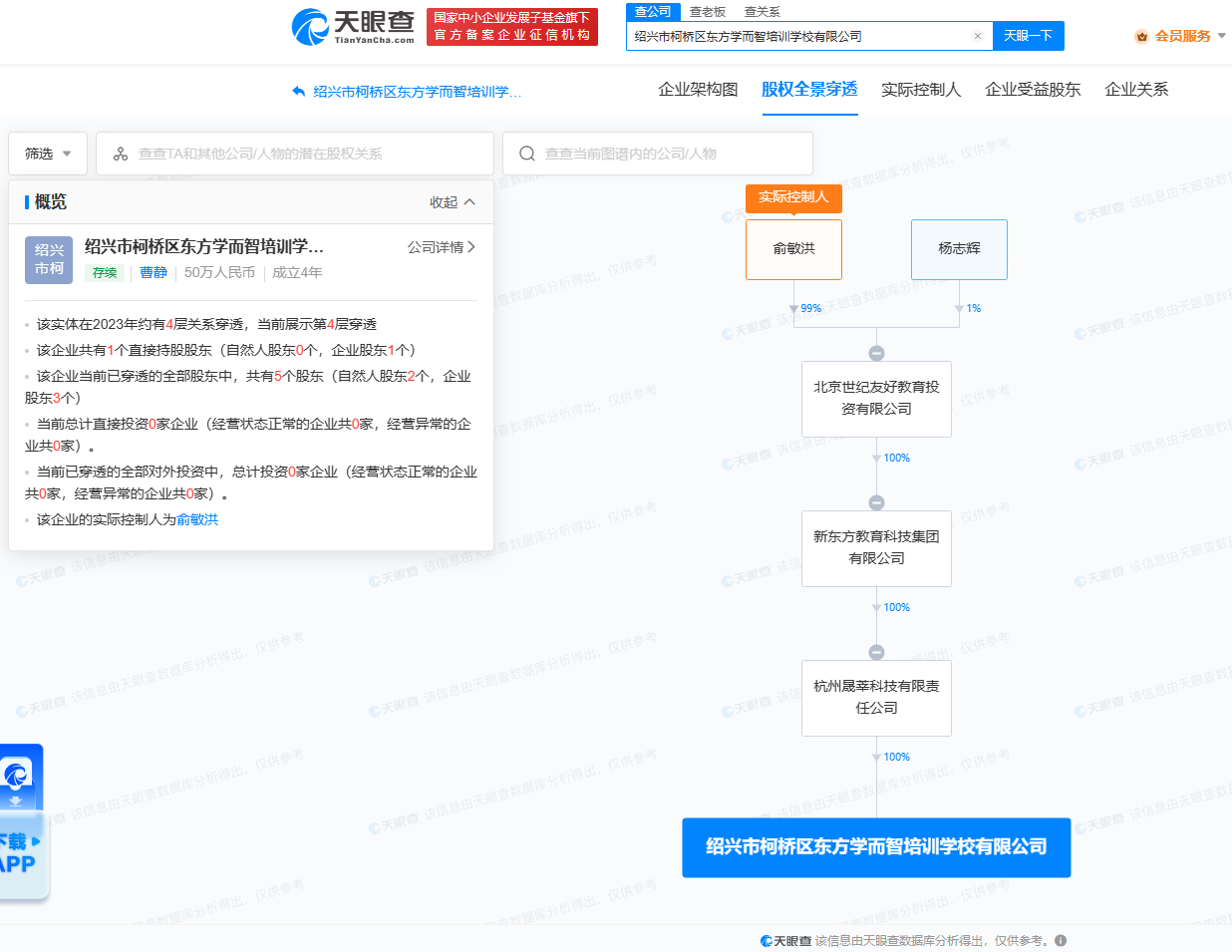
Task: Click the 100% label below 北京世纪友好教育投资
Action: (897, 459)
